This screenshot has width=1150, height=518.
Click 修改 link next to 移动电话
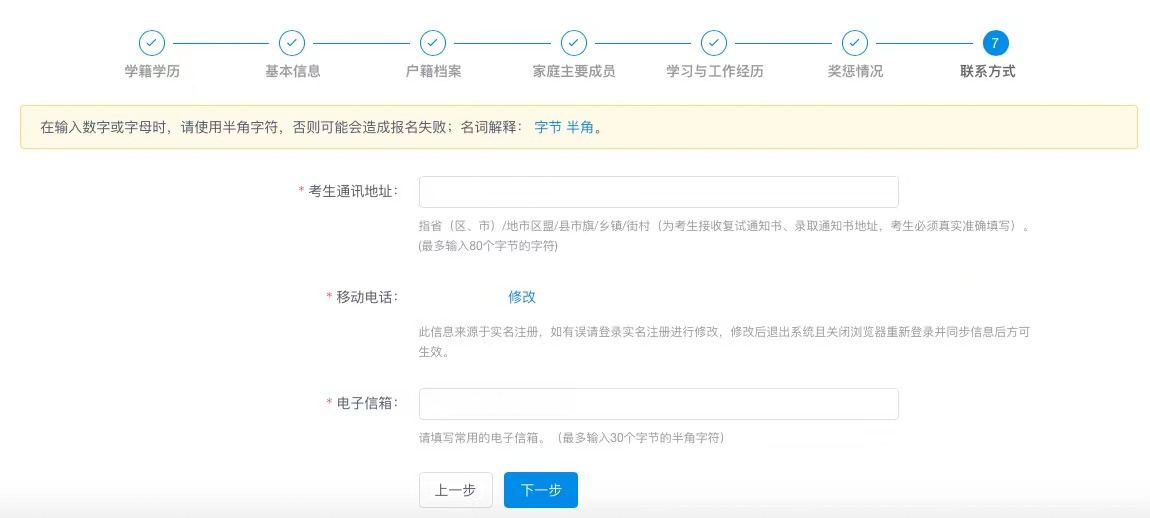522,297
